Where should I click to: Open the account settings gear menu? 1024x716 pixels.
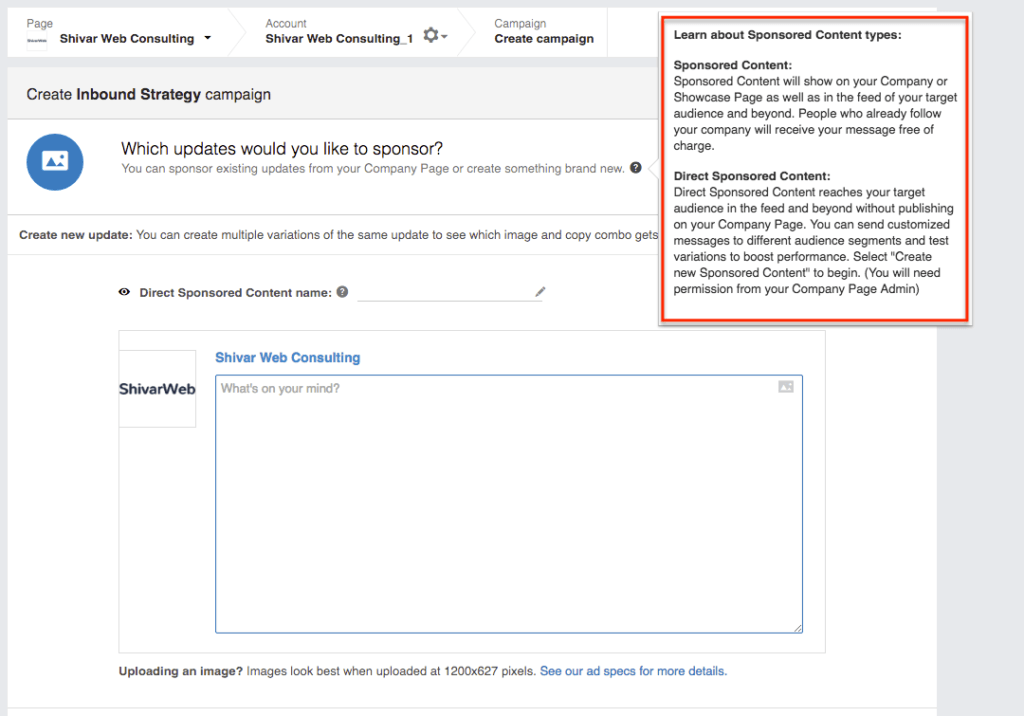[x=434, y=35]
